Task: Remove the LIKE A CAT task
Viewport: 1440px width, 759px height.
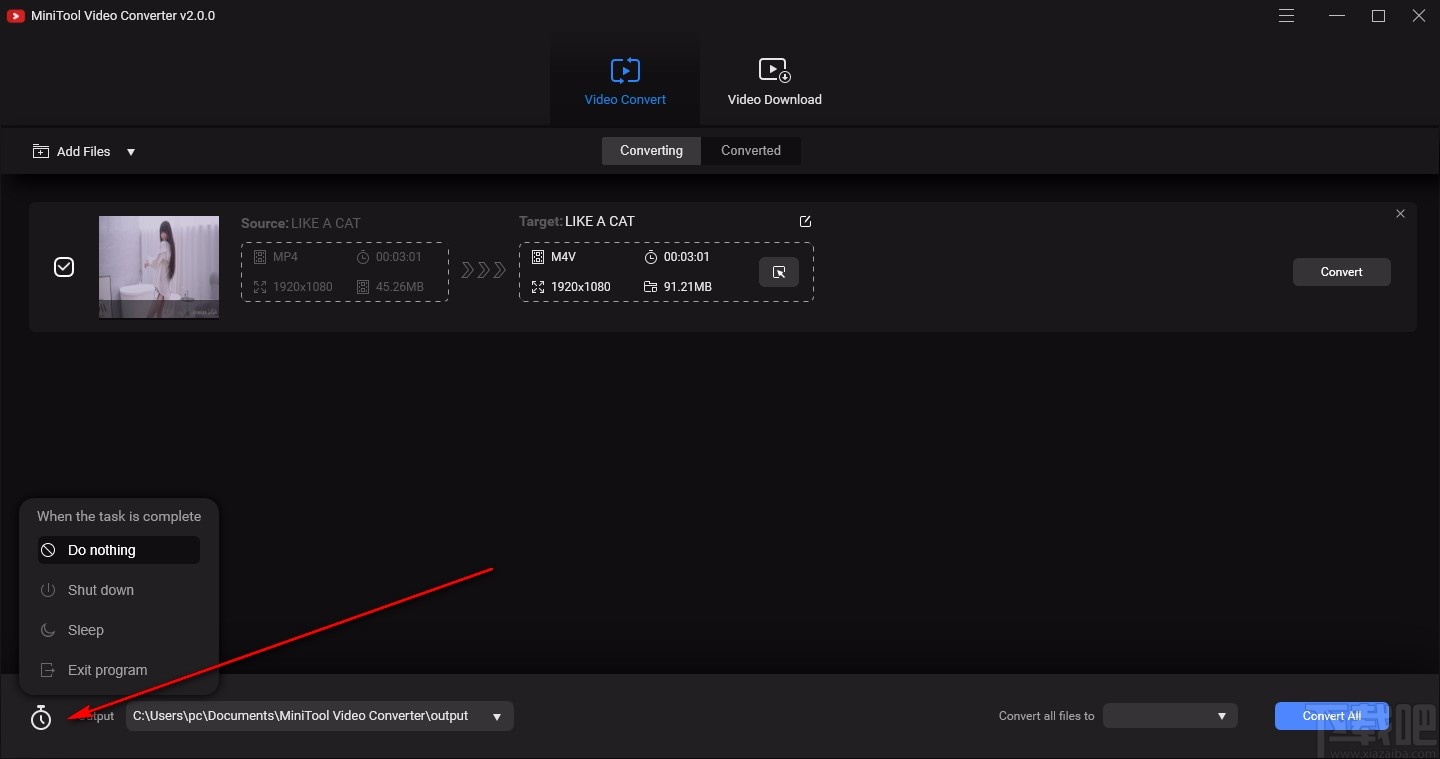Action: pyautogui.click(x=1400, y=214)
